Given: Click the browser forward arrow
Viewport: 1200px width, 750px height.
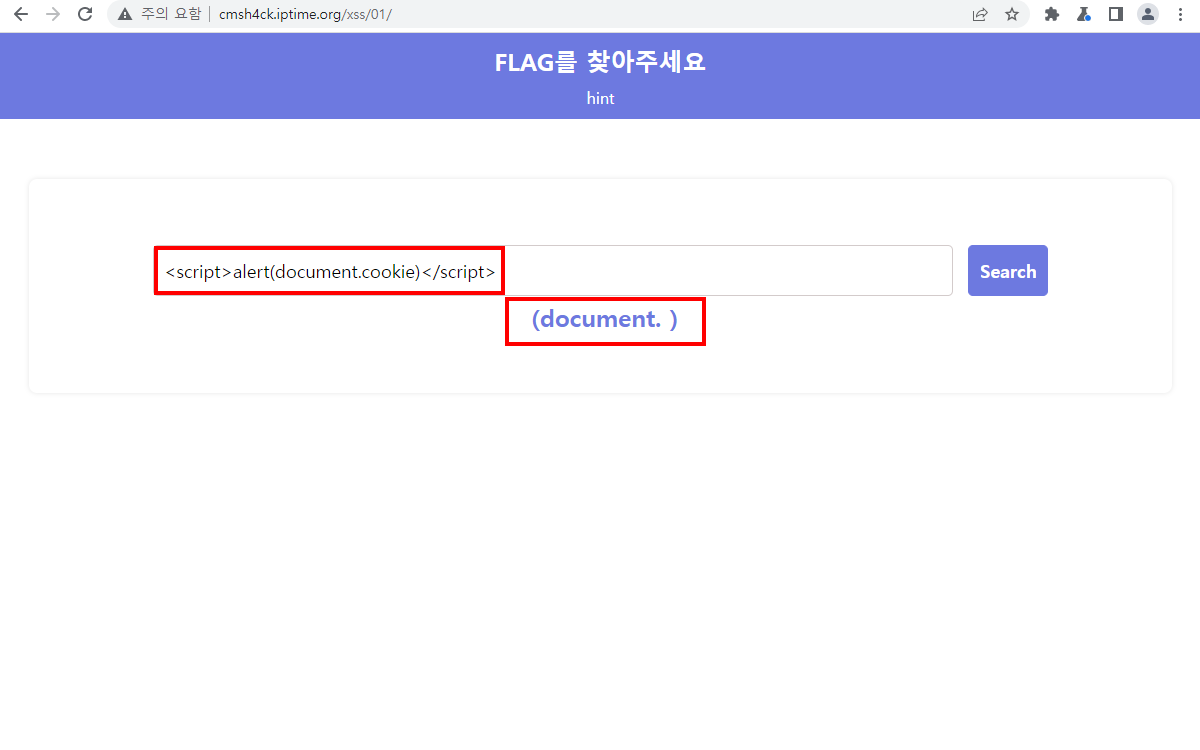Looking at the screenshot, I should coord(53,14).
